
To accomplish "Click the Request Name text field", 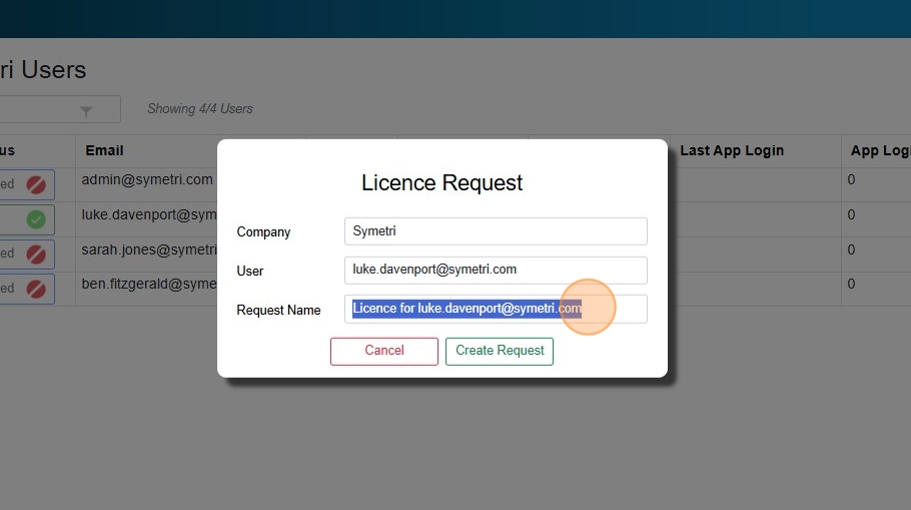I will [x=495, y=309].
